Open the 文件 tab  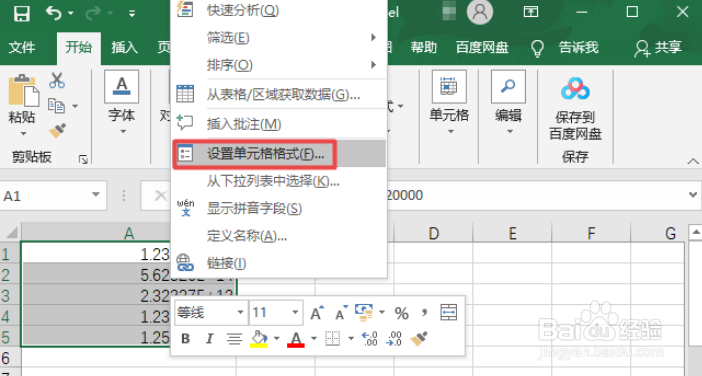coord(22,47)
